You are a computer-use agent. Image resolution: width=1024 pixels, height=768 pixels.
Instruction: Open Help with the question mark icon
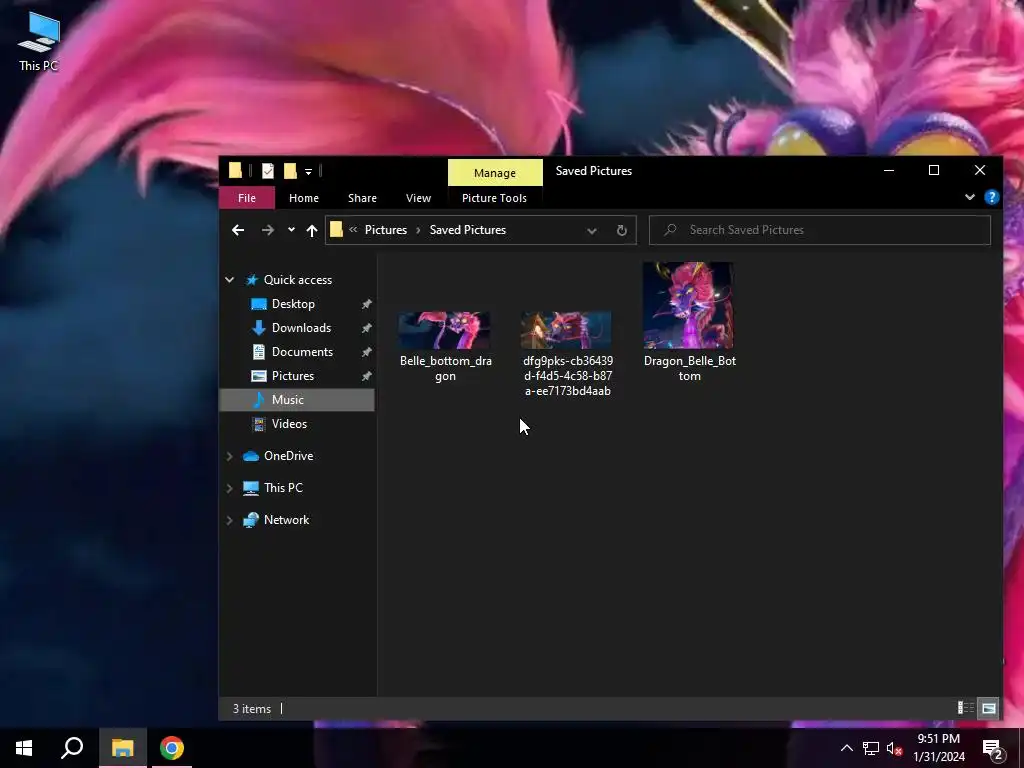tap(991, 197)
